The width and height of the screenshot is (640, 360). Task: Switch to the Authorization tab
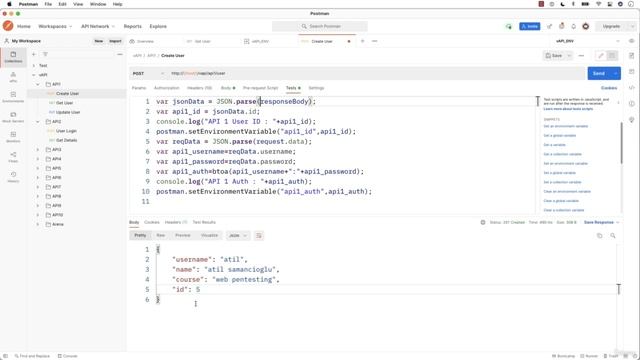(167, 88)
